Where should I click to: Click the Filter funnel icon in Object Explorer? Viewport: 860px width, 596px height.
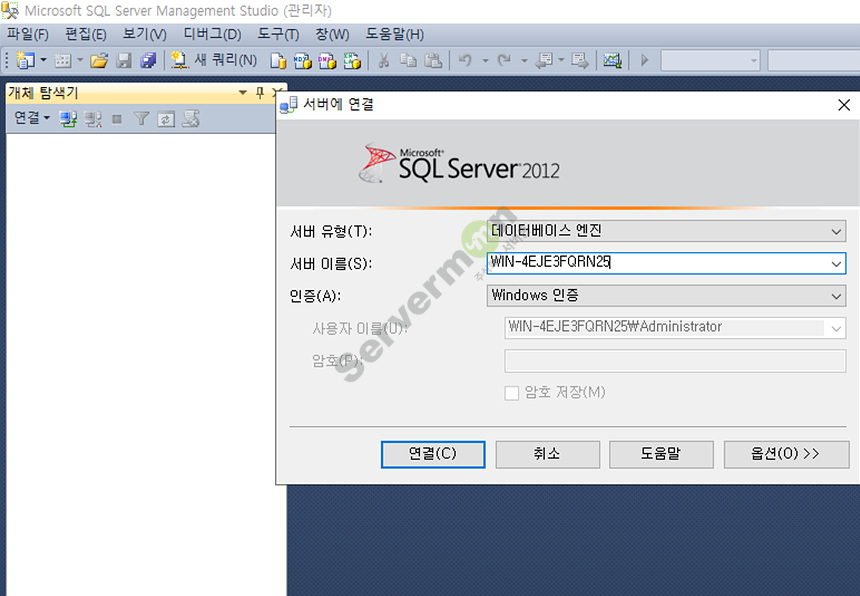(142, 118)
